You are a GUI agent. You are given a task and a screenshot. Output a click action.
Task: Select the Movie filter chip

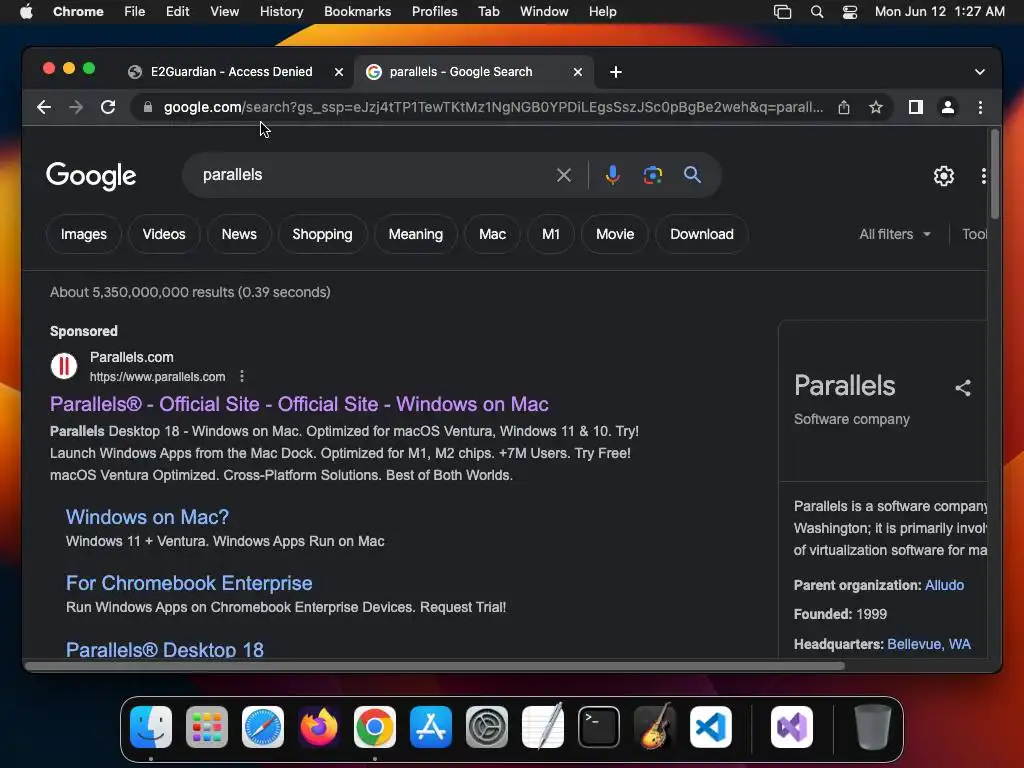[615, 234]
